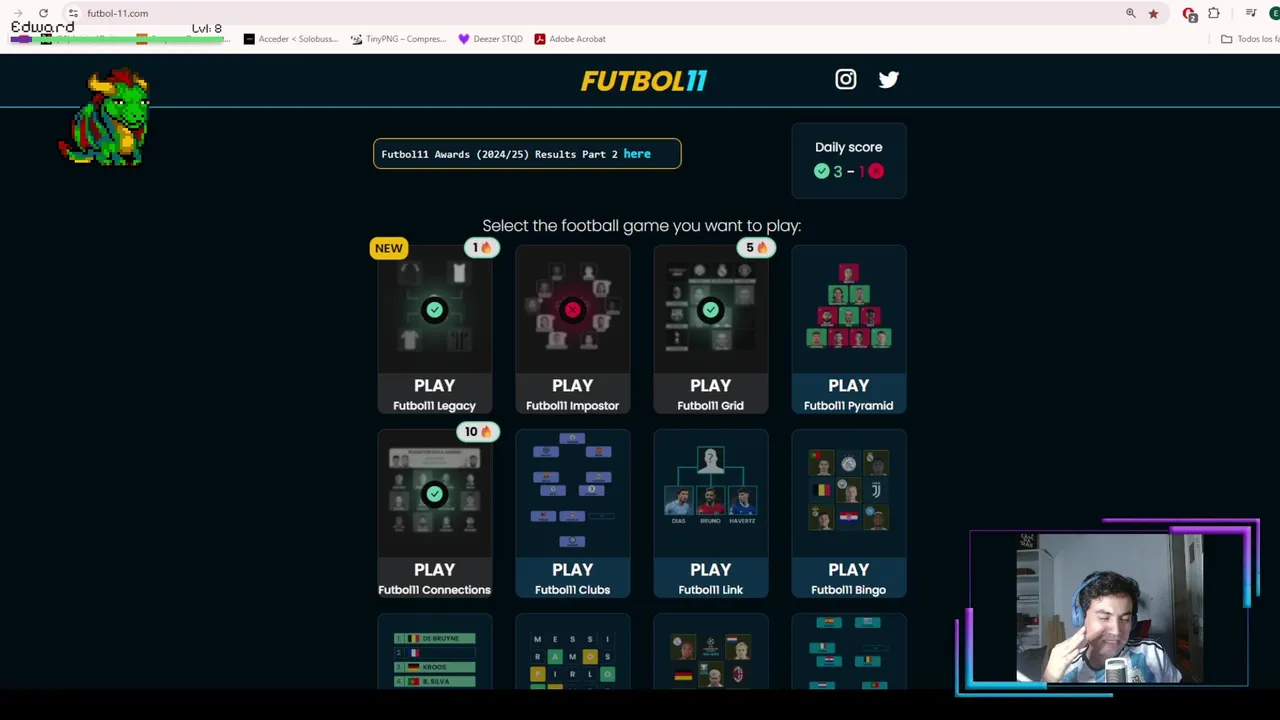Click 'here' link for Awards results
This screenshot has height=720, width=1280.
[x=637, y=154]
